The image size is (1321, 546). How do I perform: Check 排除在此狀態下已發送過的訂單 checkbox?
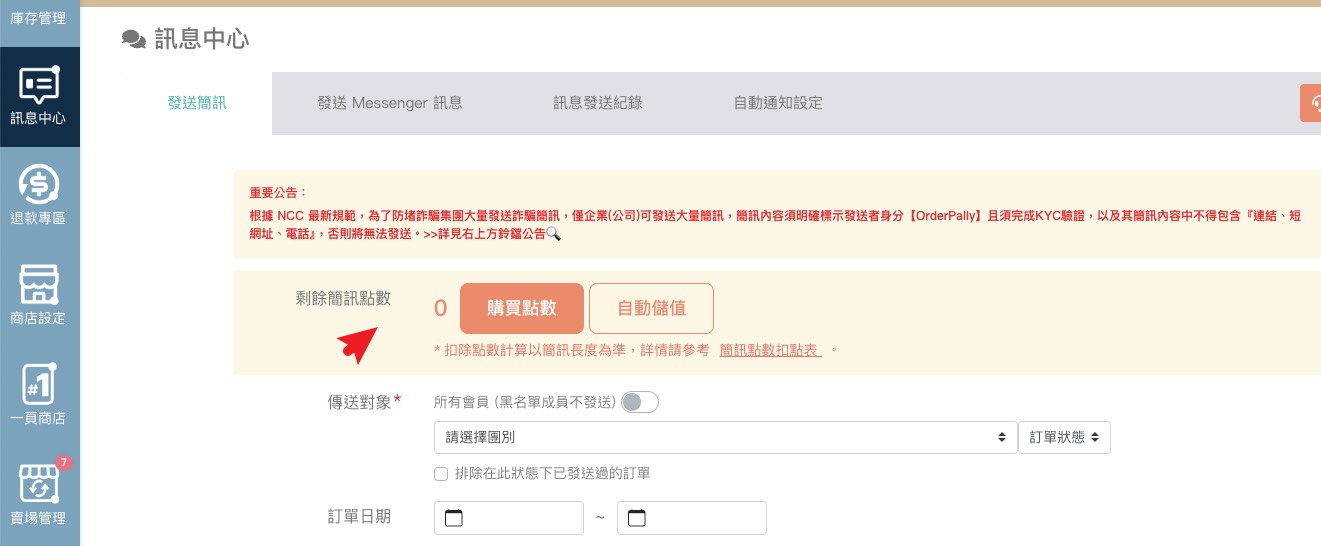(441, 473)
